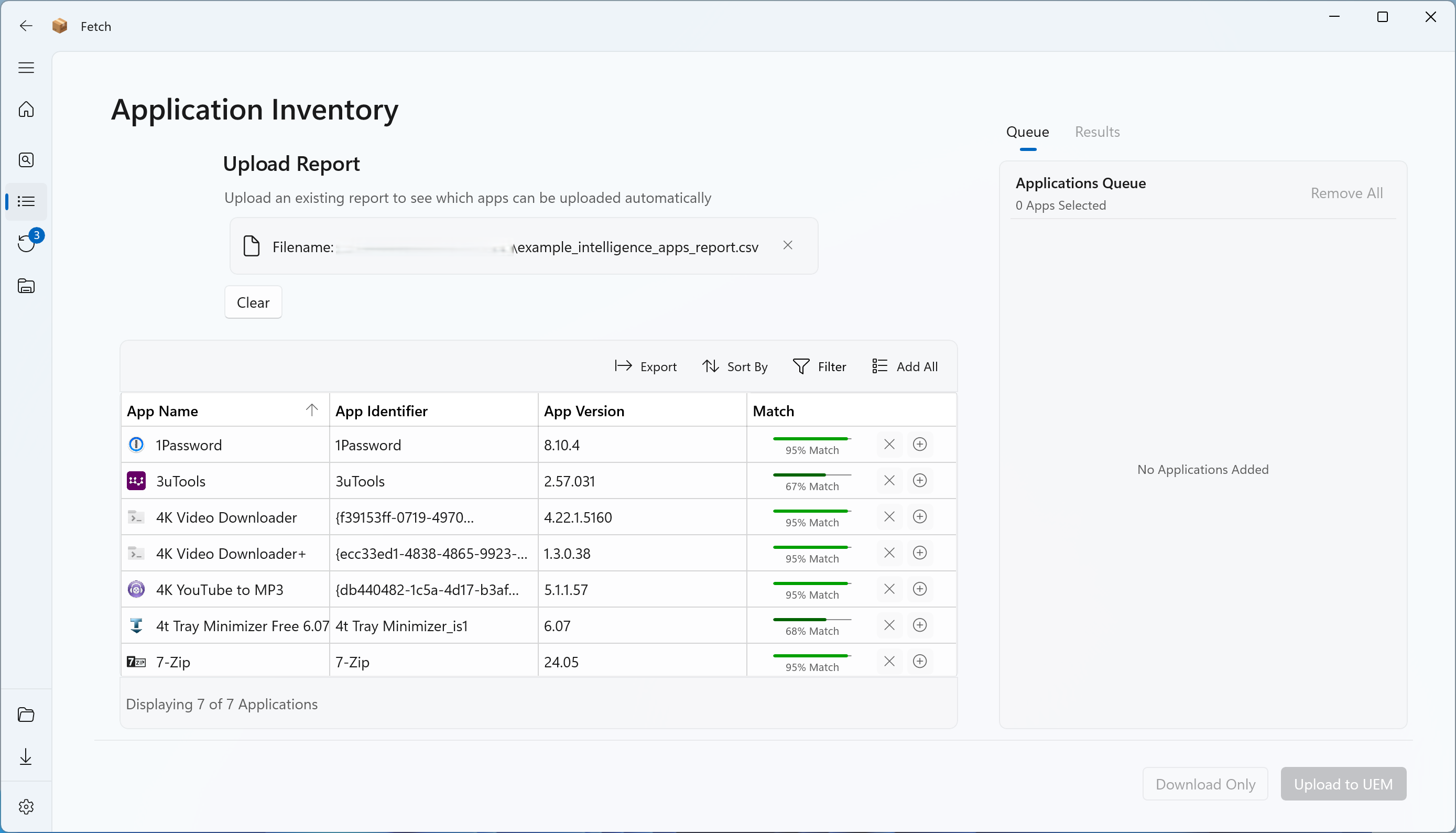Click the downloads arrow sidebar icon

(x=26, y=757)
